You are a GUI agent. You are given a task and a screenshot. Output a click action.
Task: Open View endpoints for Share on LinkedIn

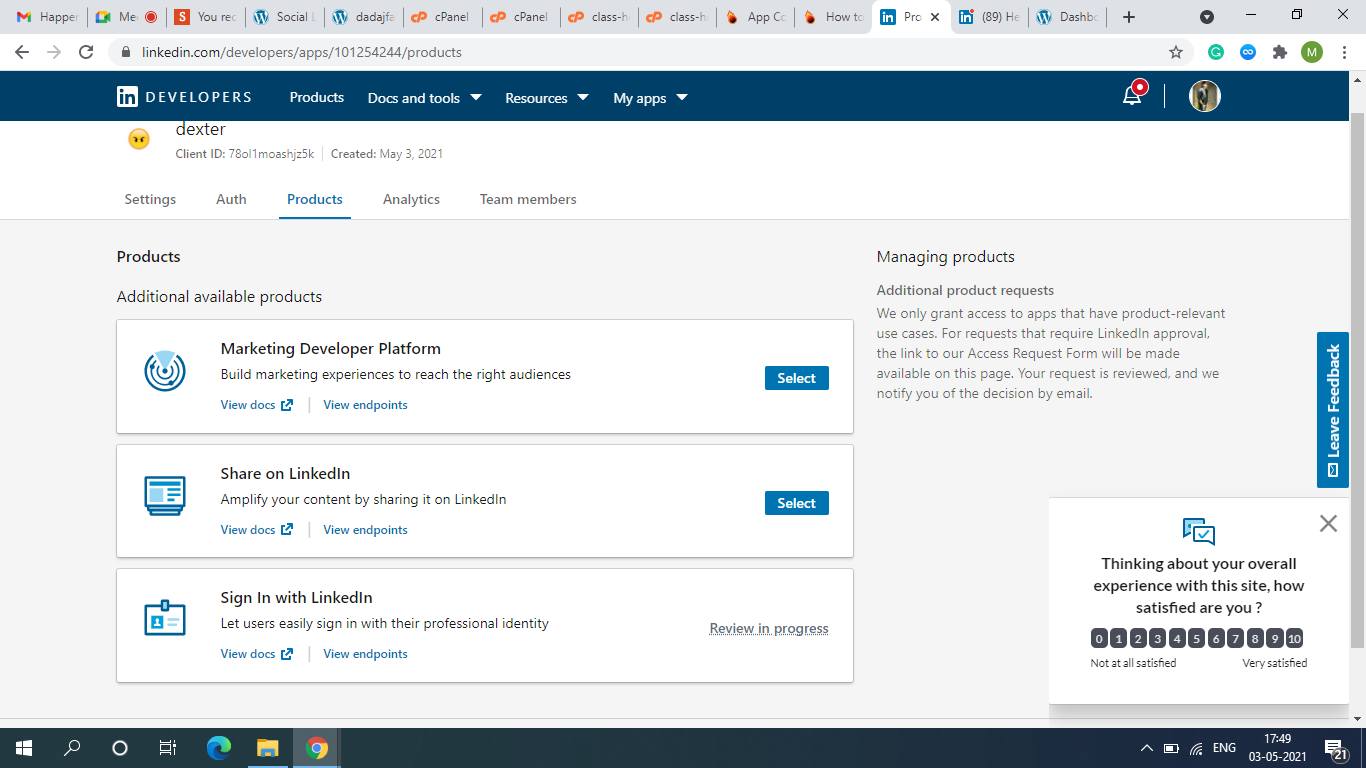coord(365,530)
